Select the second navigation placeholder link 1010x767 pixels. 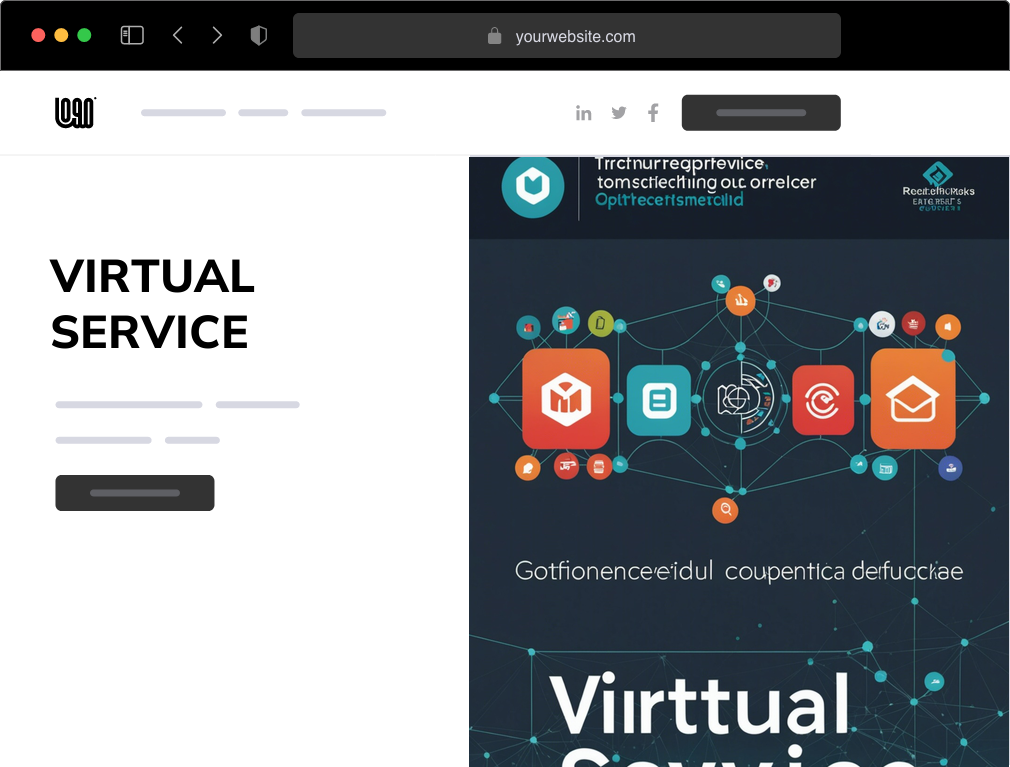tap(263, 113)
